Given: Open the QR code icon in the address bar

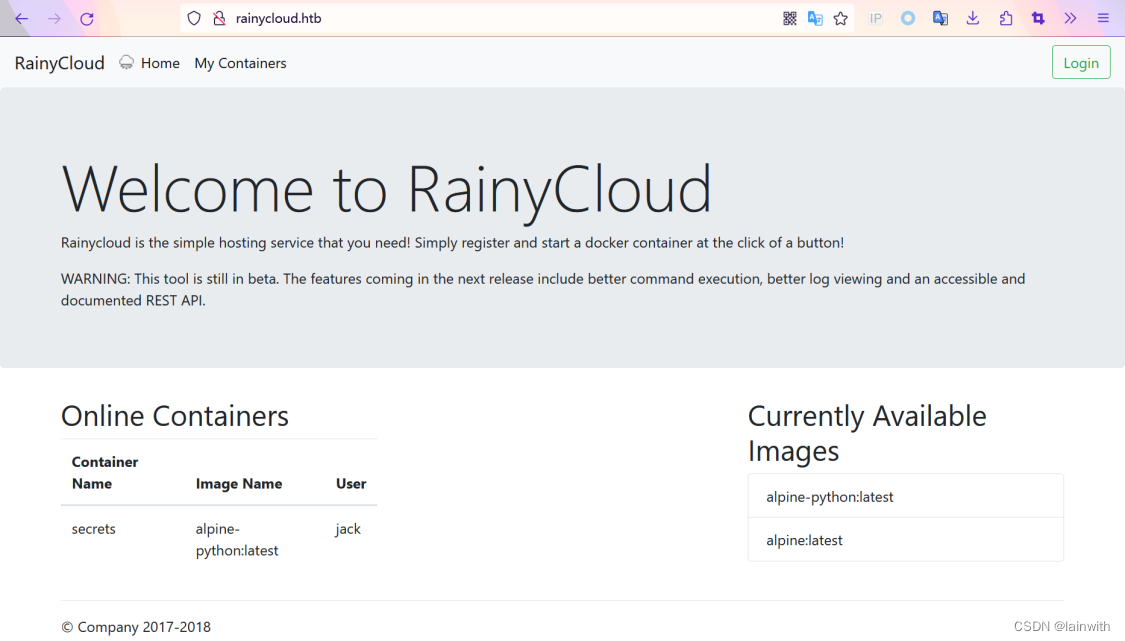Looking at the screenshot, I should click(789, 19).
